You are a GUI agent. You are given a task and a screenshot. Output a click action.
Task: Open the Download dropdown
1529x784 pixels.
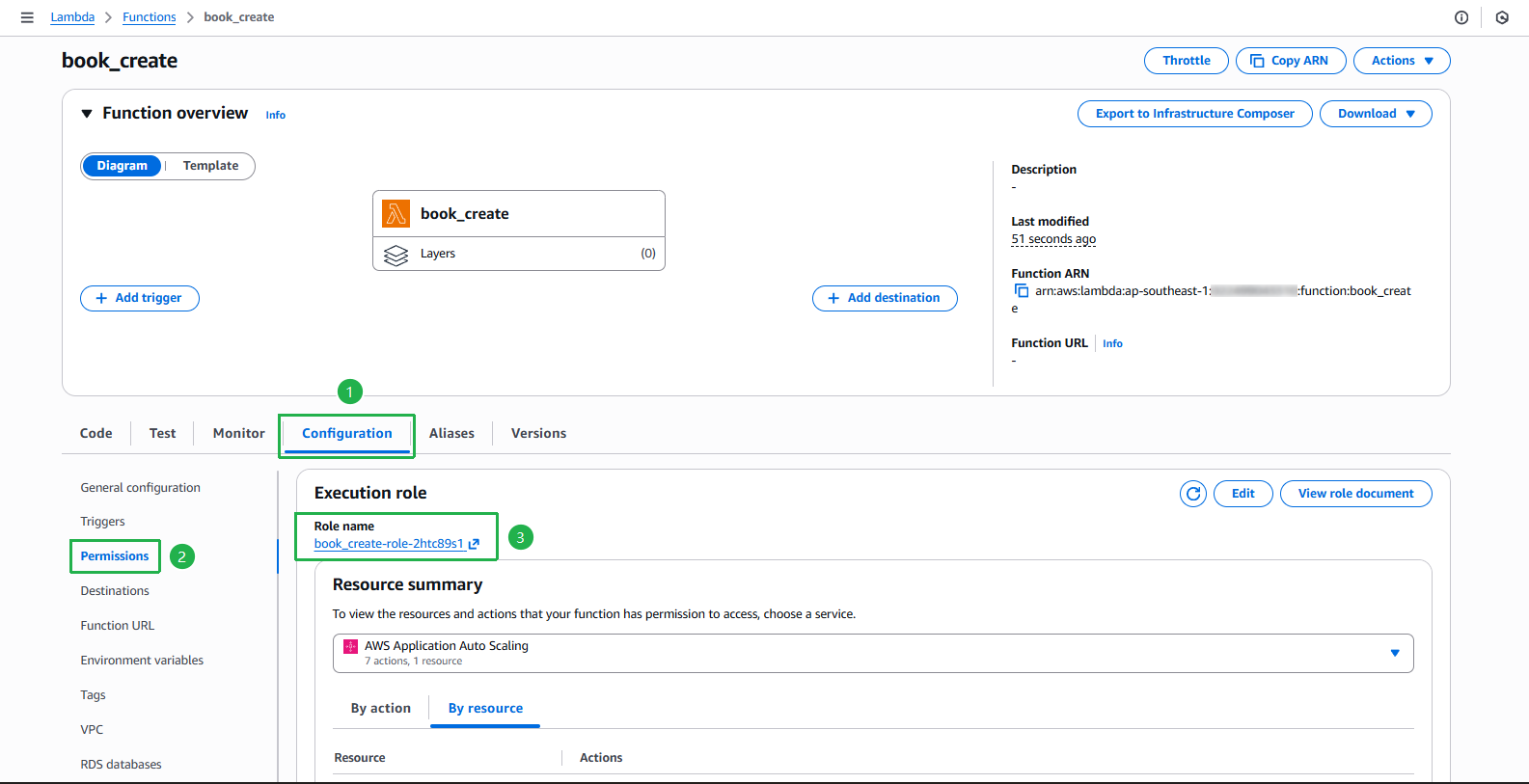1376,114
